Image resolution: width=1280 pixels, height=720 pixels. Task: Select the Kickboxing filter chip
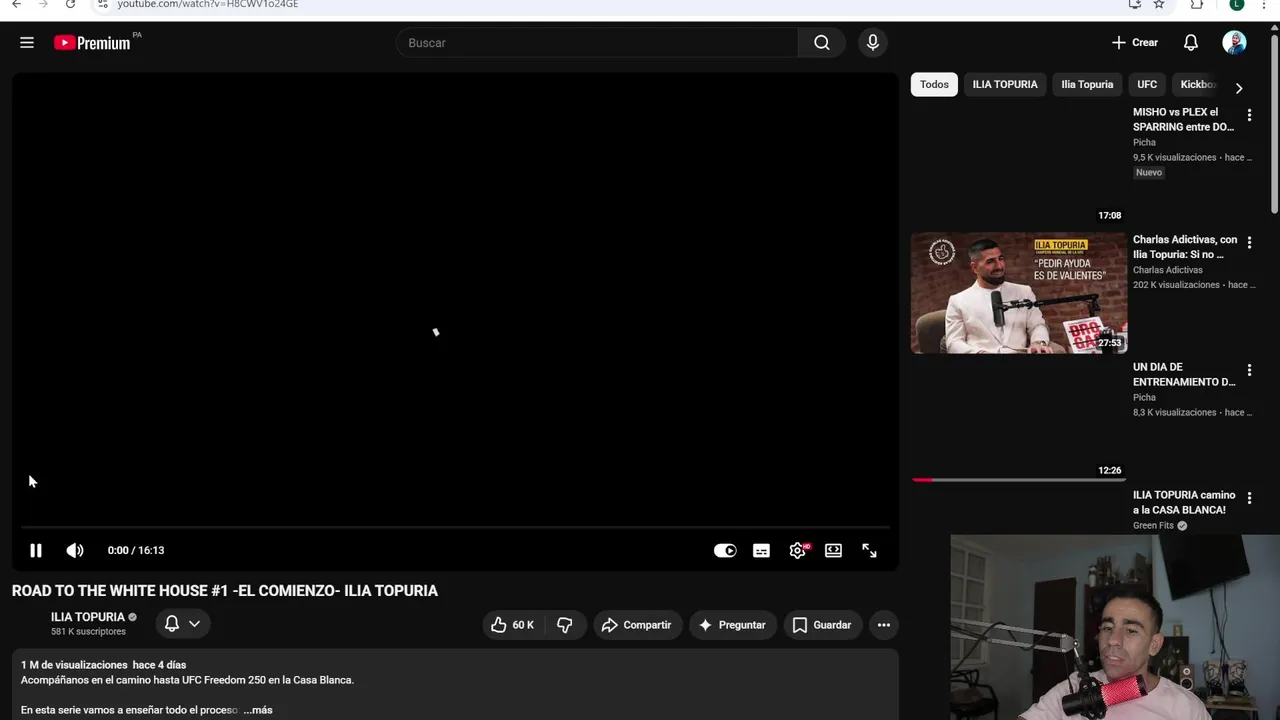point(1197,84)
